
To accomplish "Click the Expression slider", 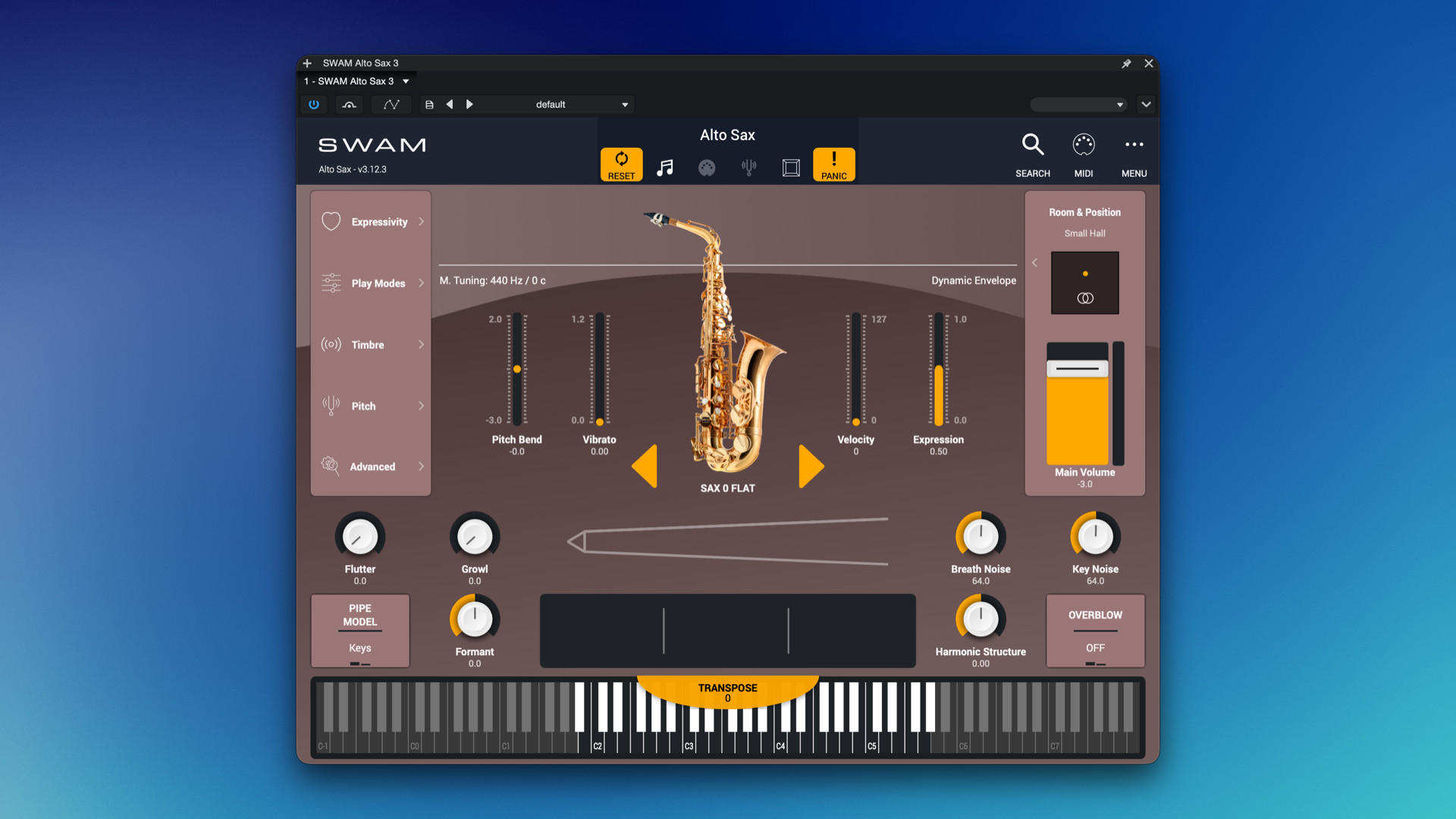I will coord(939,369).
